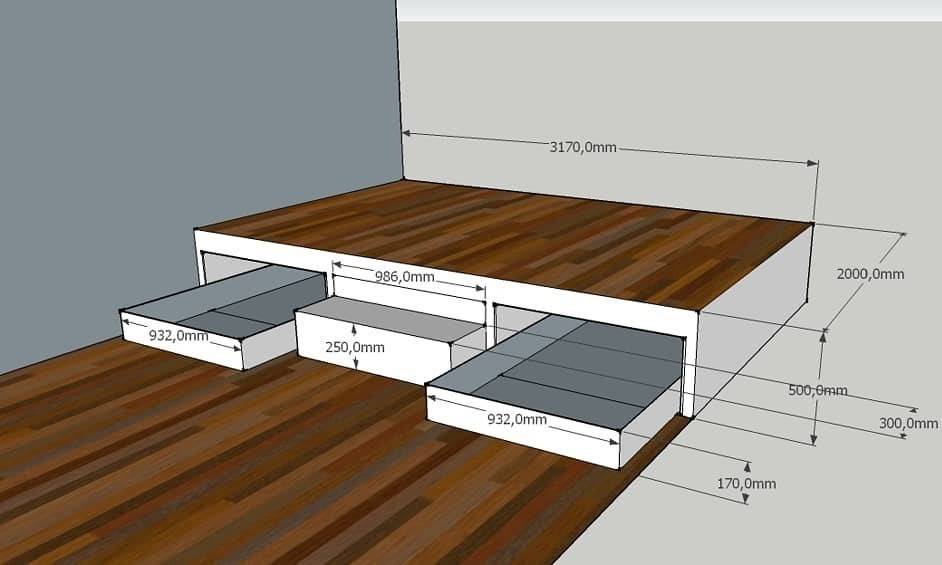Click the wooden floor in the foreground

coord(250,470)
